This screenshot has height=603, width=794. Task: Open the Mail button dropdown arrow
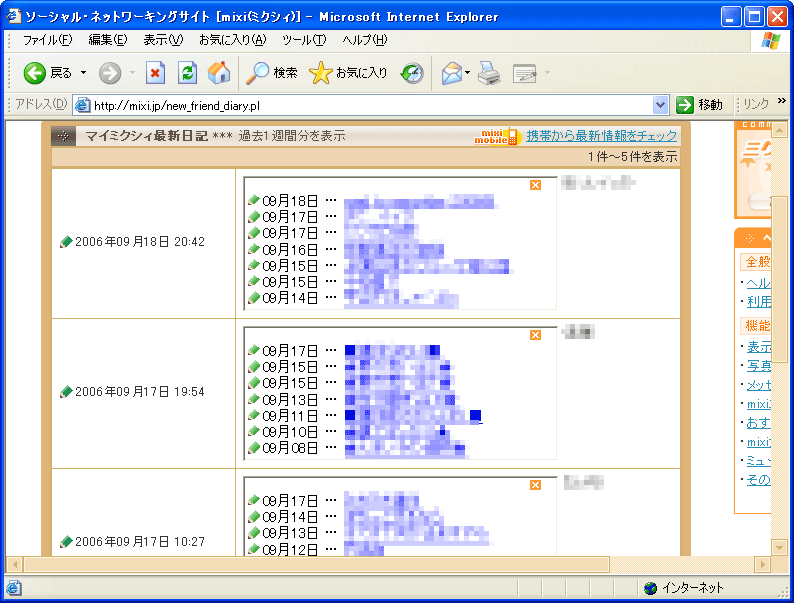coord(467,73)
